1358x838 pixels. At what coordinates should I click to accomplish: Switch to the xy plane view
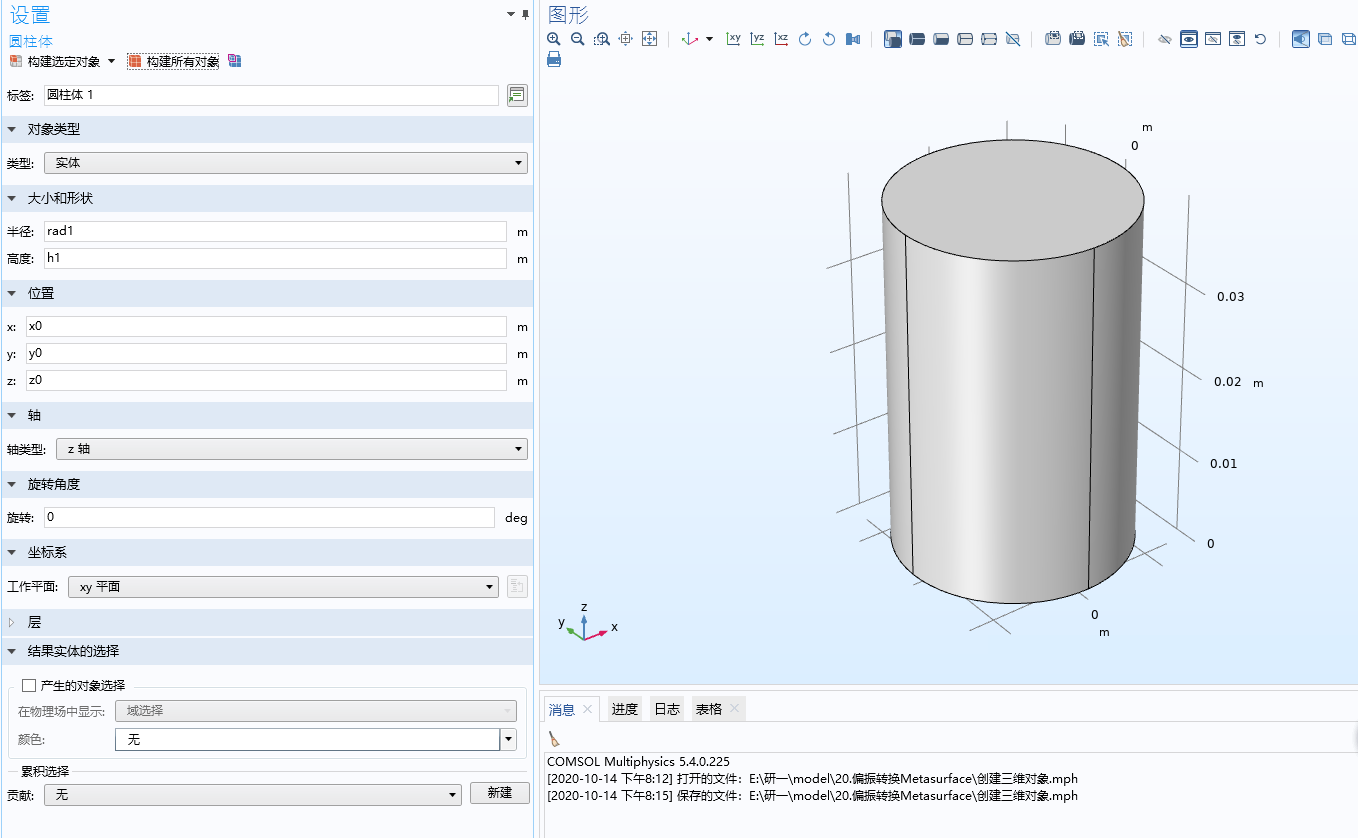(734, 39)
